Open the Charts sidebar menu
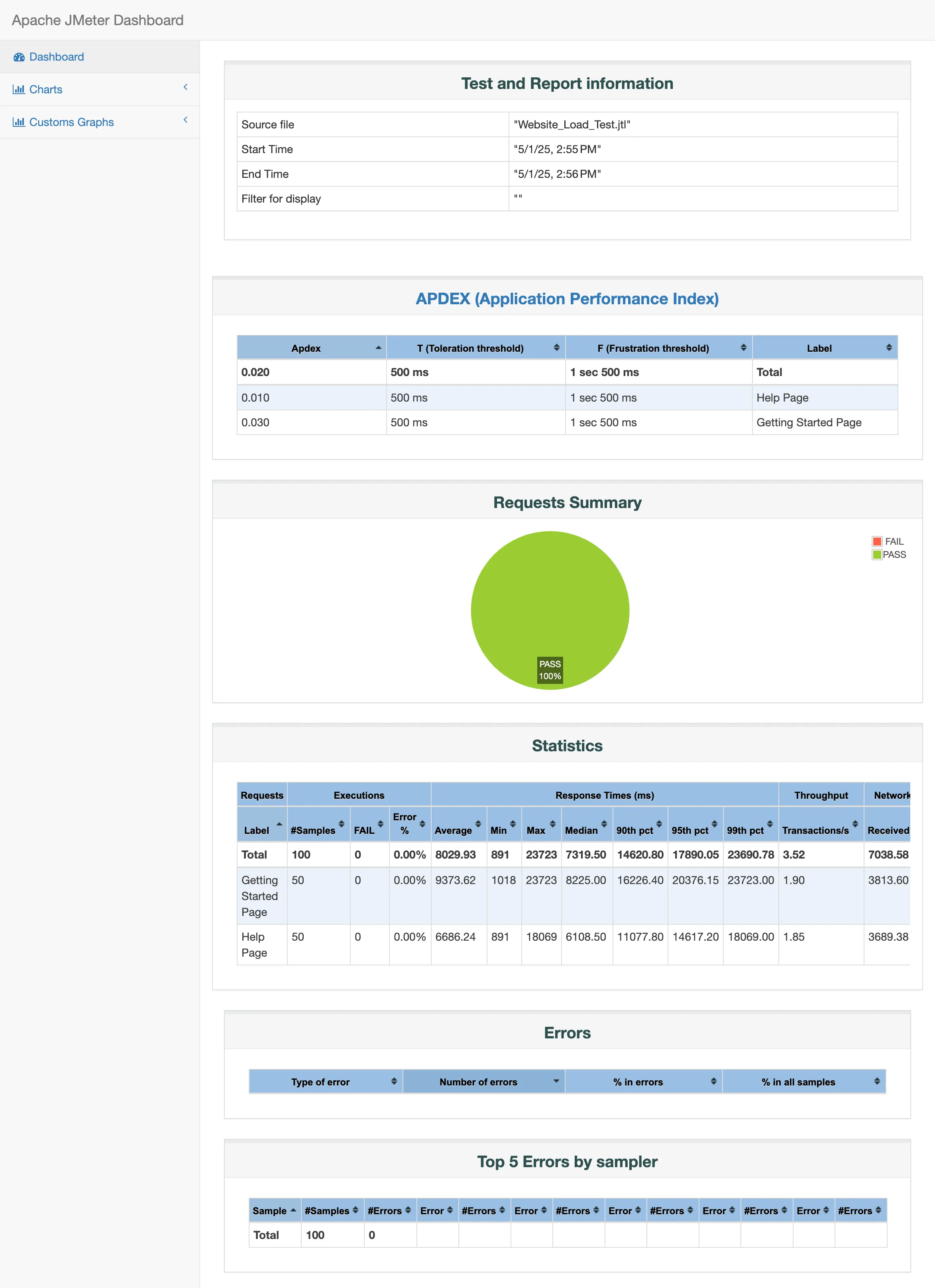Image resolution: width=935 pixels, height=1288 pixels. click(46, 90)
